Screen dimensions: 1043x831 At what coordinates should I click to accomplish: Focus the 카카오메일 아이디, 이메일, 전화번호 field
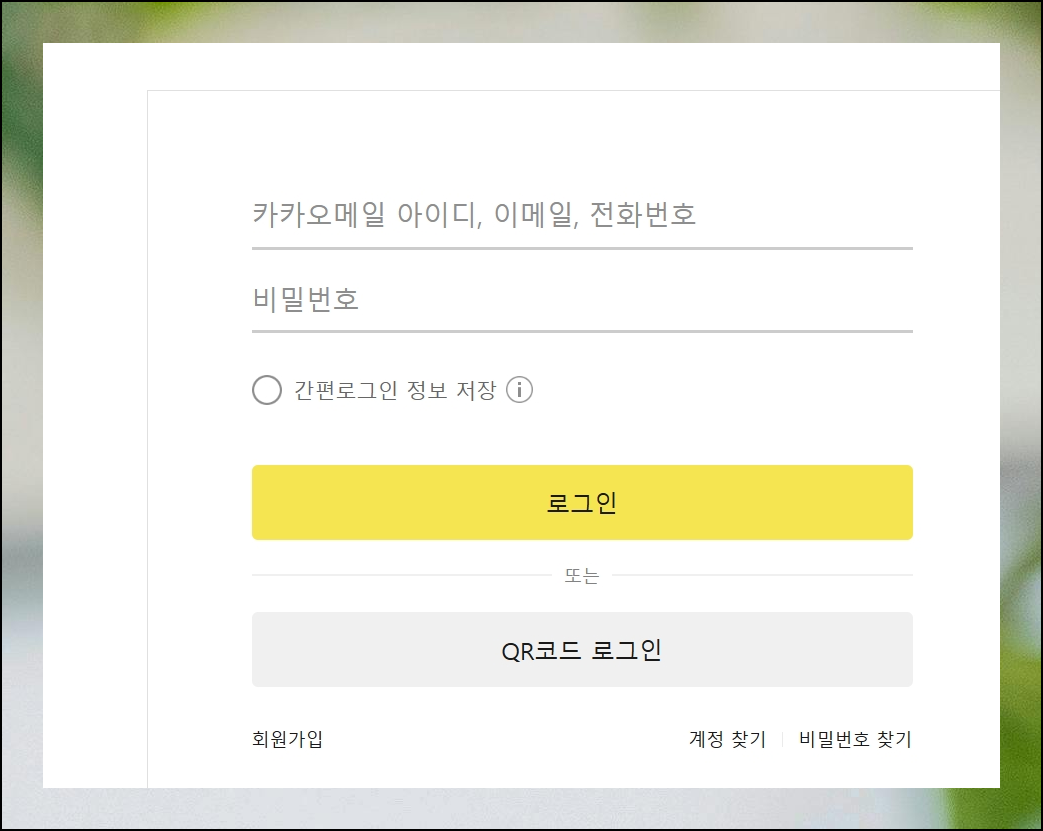pos(582,215)
